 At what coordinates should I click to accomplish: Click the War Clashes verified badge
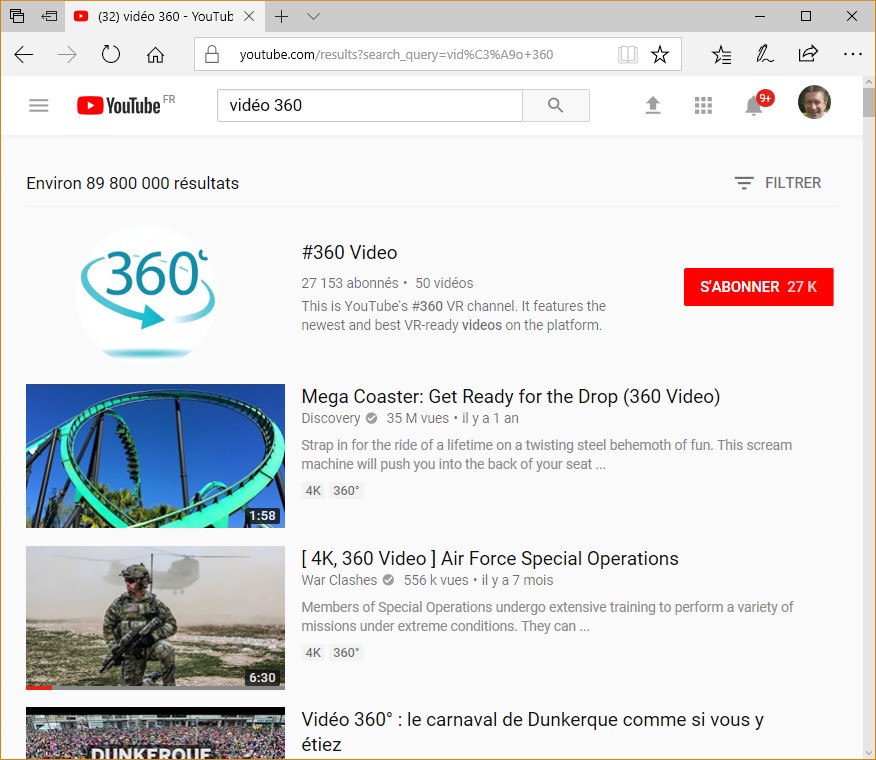[388, 580]
